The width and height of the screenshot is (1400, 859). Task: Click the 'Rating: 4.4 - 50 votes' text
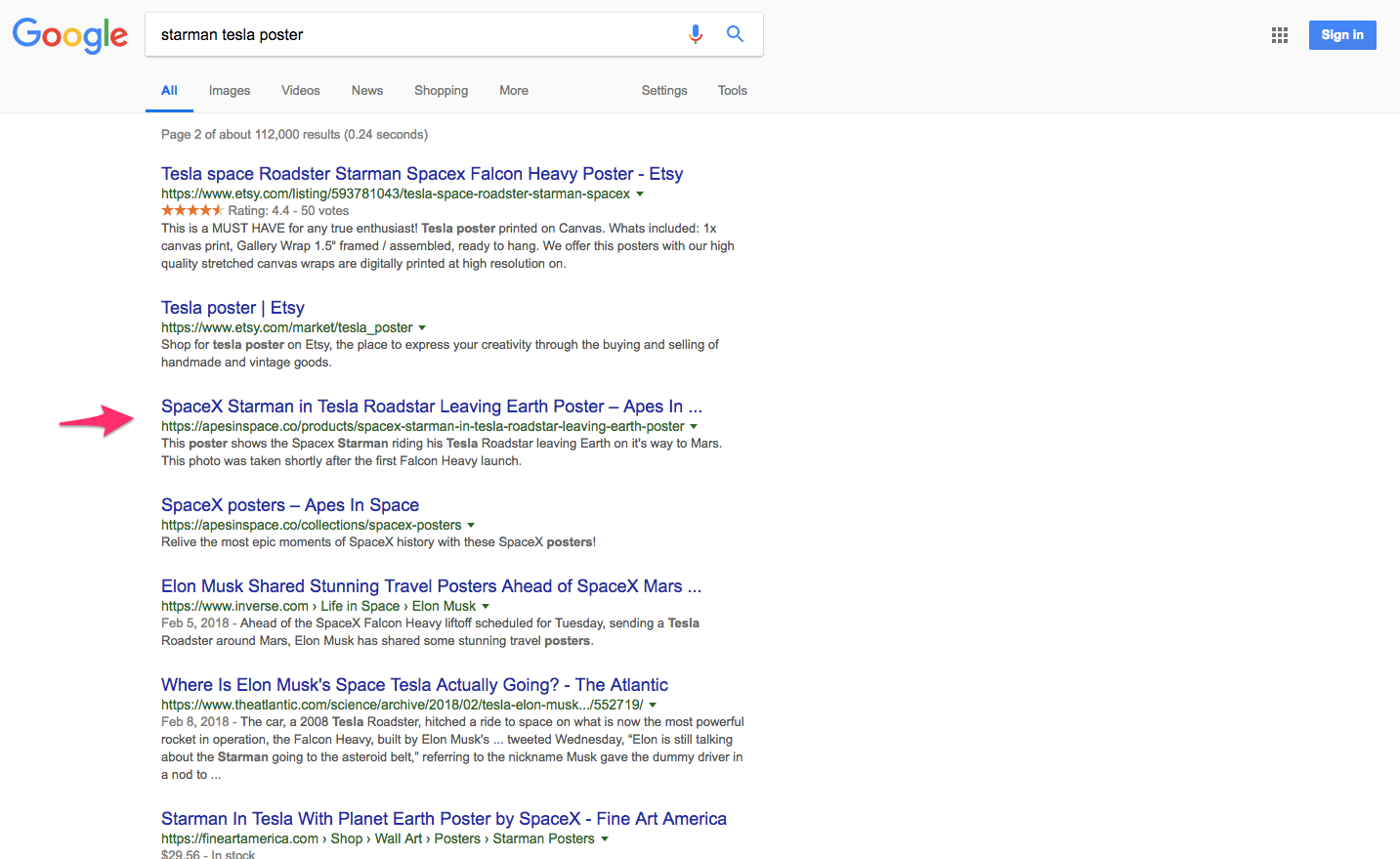(288, 210)
